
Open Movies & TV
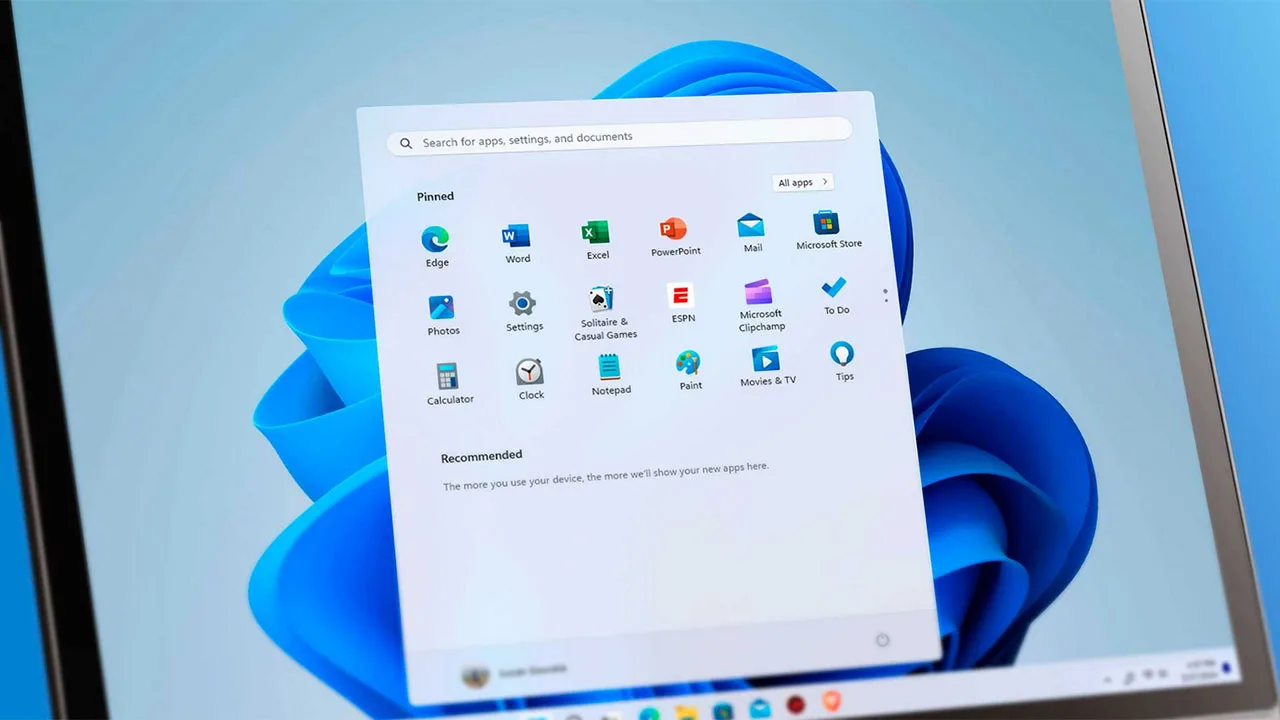click(767, 366)
